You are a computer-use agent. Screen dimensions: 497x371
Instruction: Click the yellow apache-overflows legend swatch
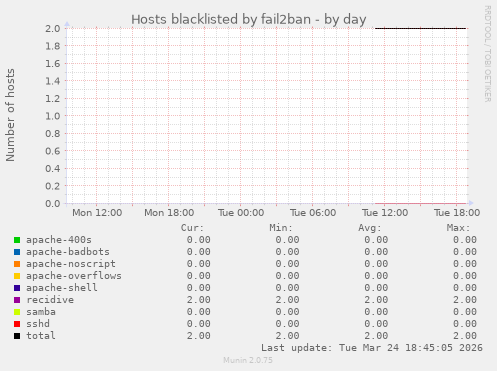17,276
